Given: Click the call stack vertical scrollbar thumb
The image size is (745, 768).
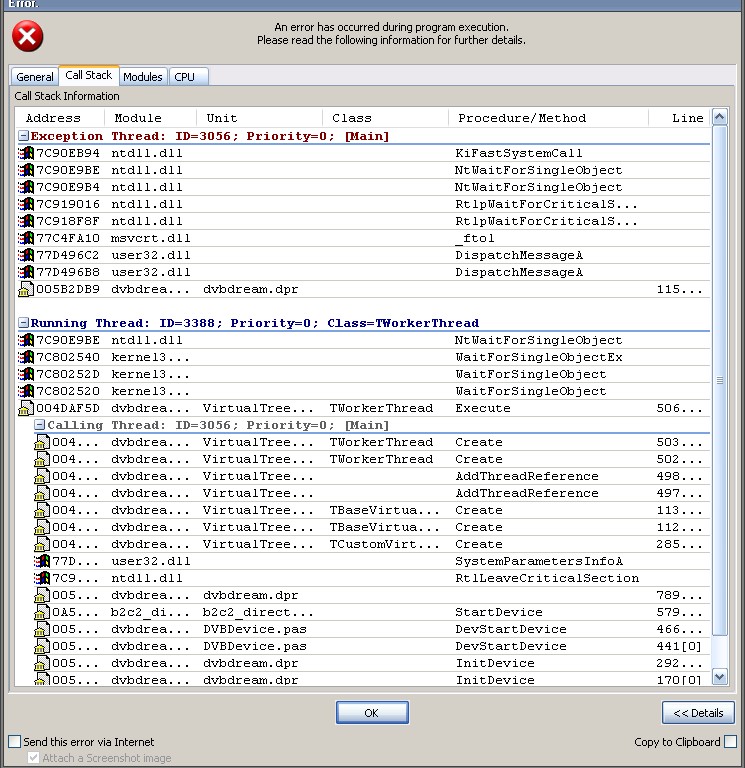Looking at the screenshot, I should coord(720,381).
